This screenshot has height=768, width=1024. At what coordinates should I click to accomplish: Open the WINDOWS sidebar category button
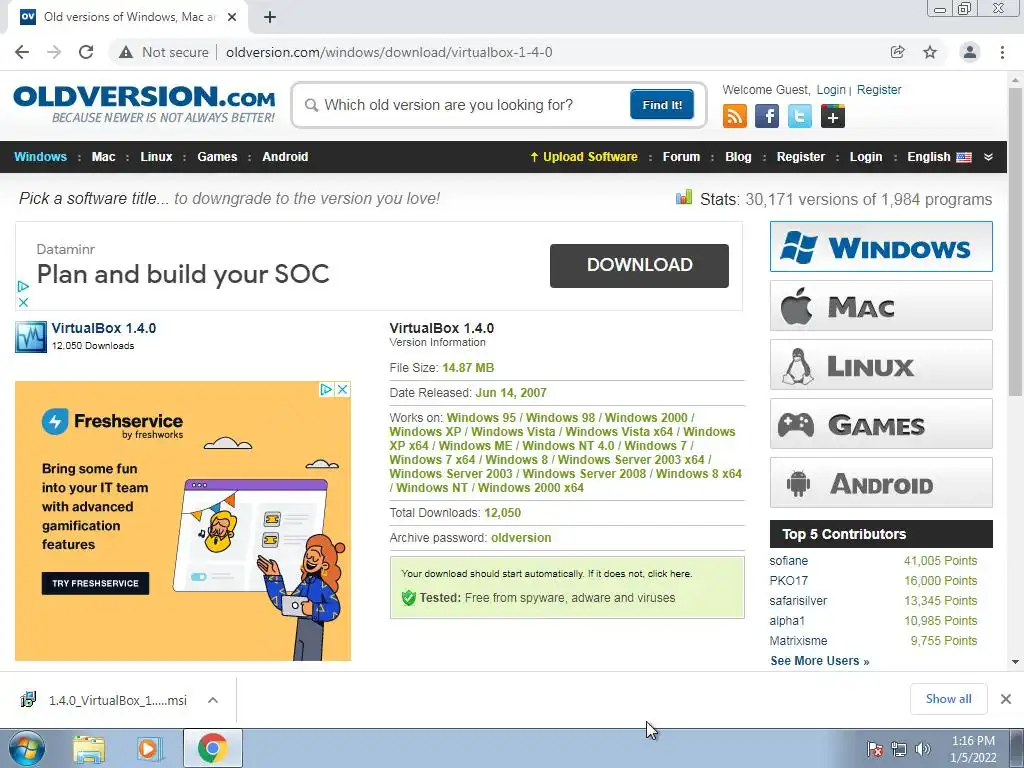click(x=881, y=247)
